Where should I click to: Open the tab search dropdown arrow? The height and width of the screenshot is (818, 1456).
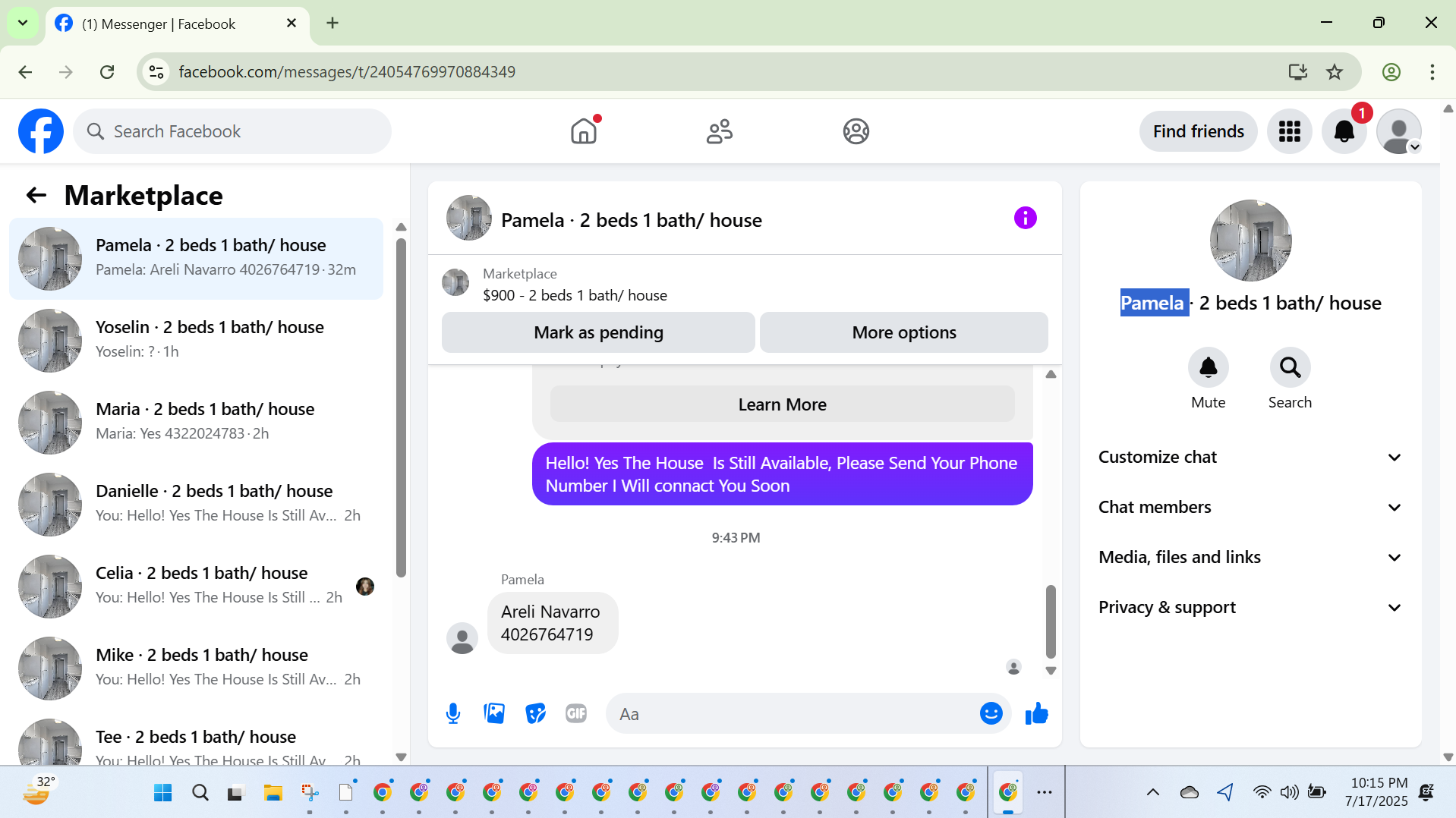pos(23,24)
